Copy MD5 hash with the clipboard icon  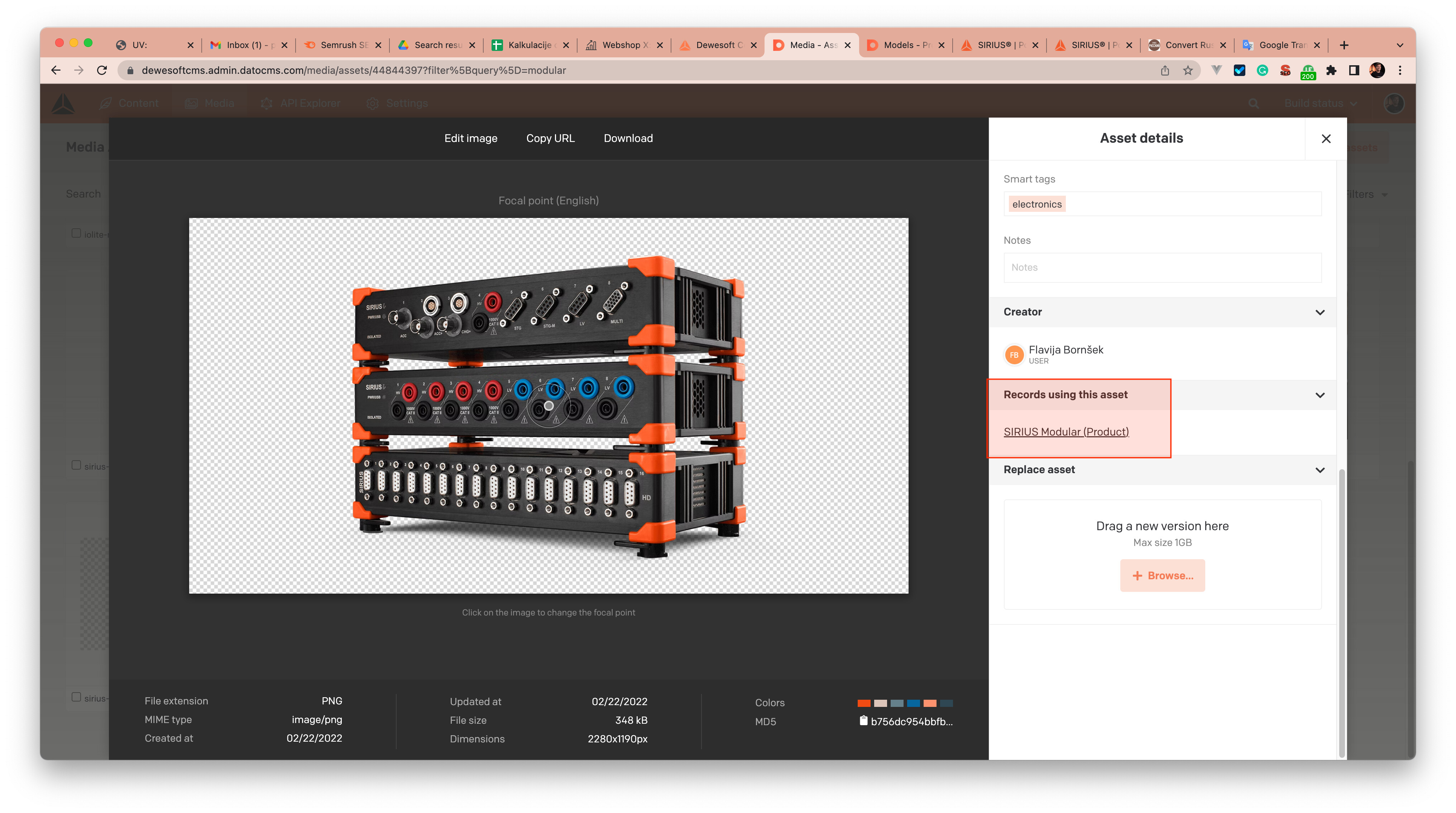click(x=863, y=720)
